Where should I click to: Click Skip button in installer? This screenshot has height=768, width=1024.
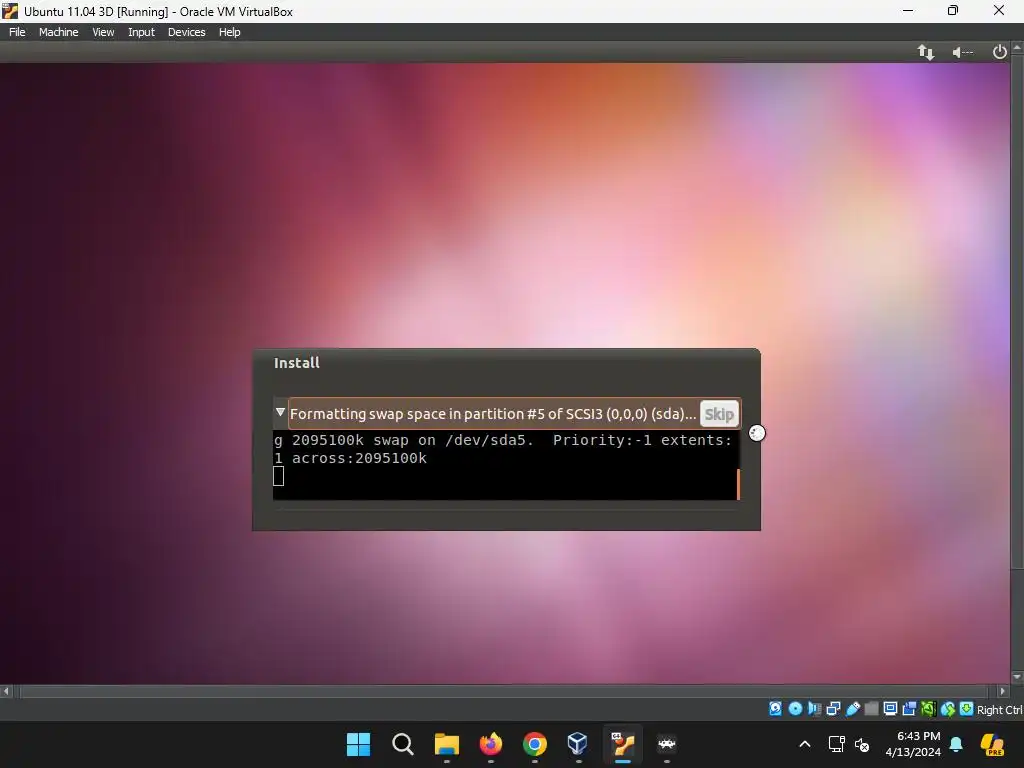coord(719,414)
